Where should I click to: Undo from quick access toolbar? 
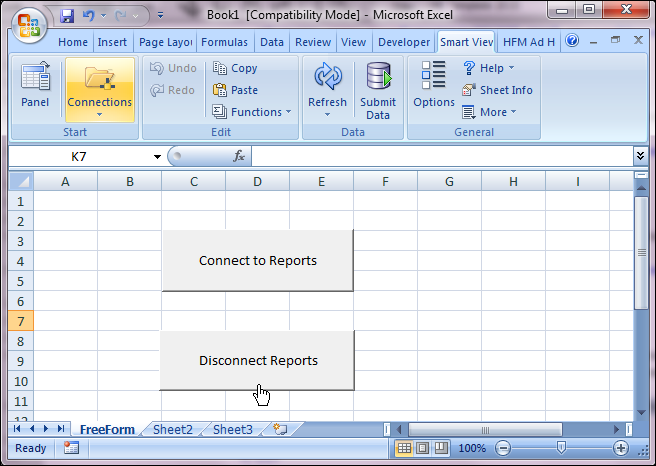pyautogui.click(x=88, y=16)
